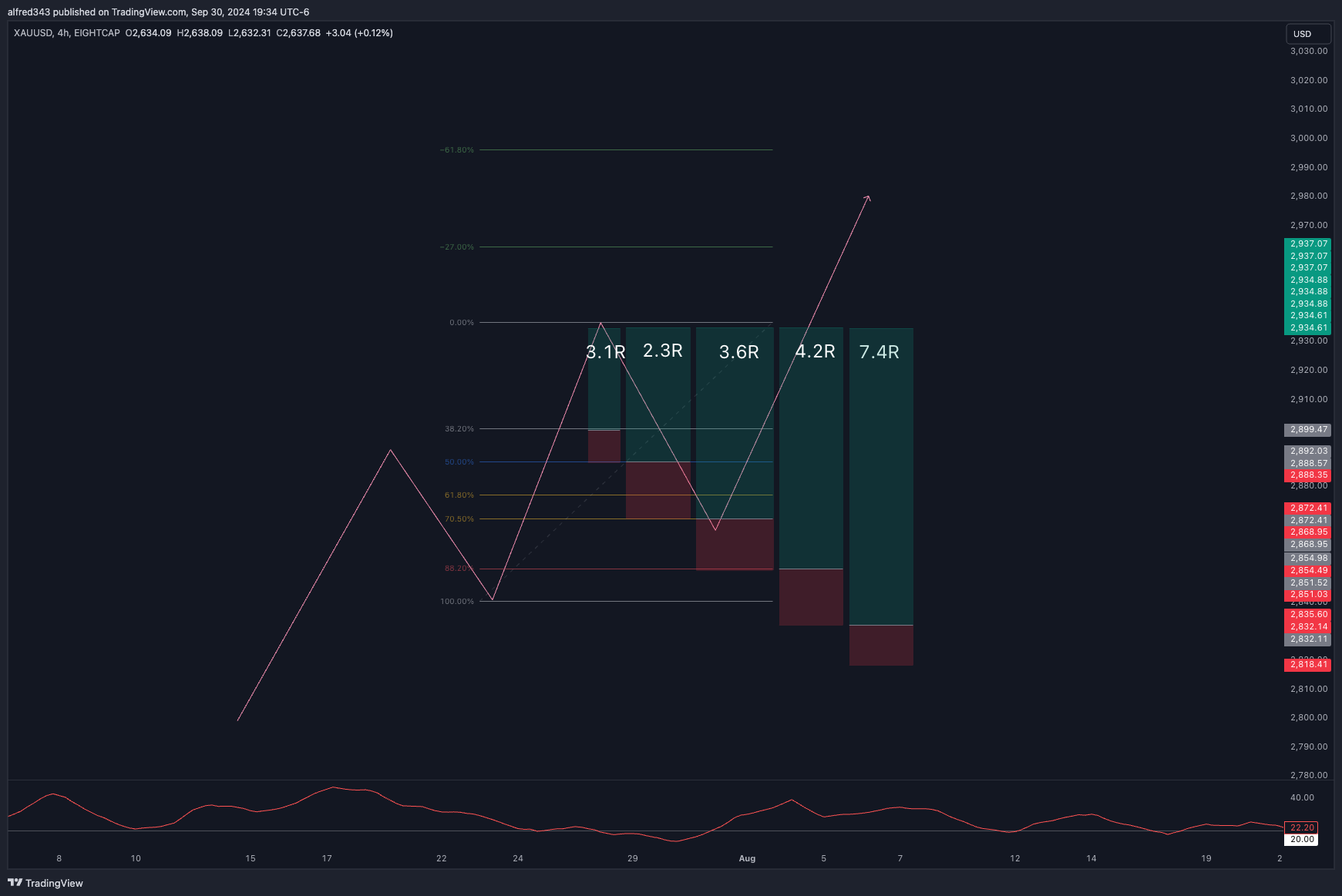This screenshot has height=896, width=1342.
Task: Click the alfred343 published on TradingView.com caption
Action: coord(159,12)
